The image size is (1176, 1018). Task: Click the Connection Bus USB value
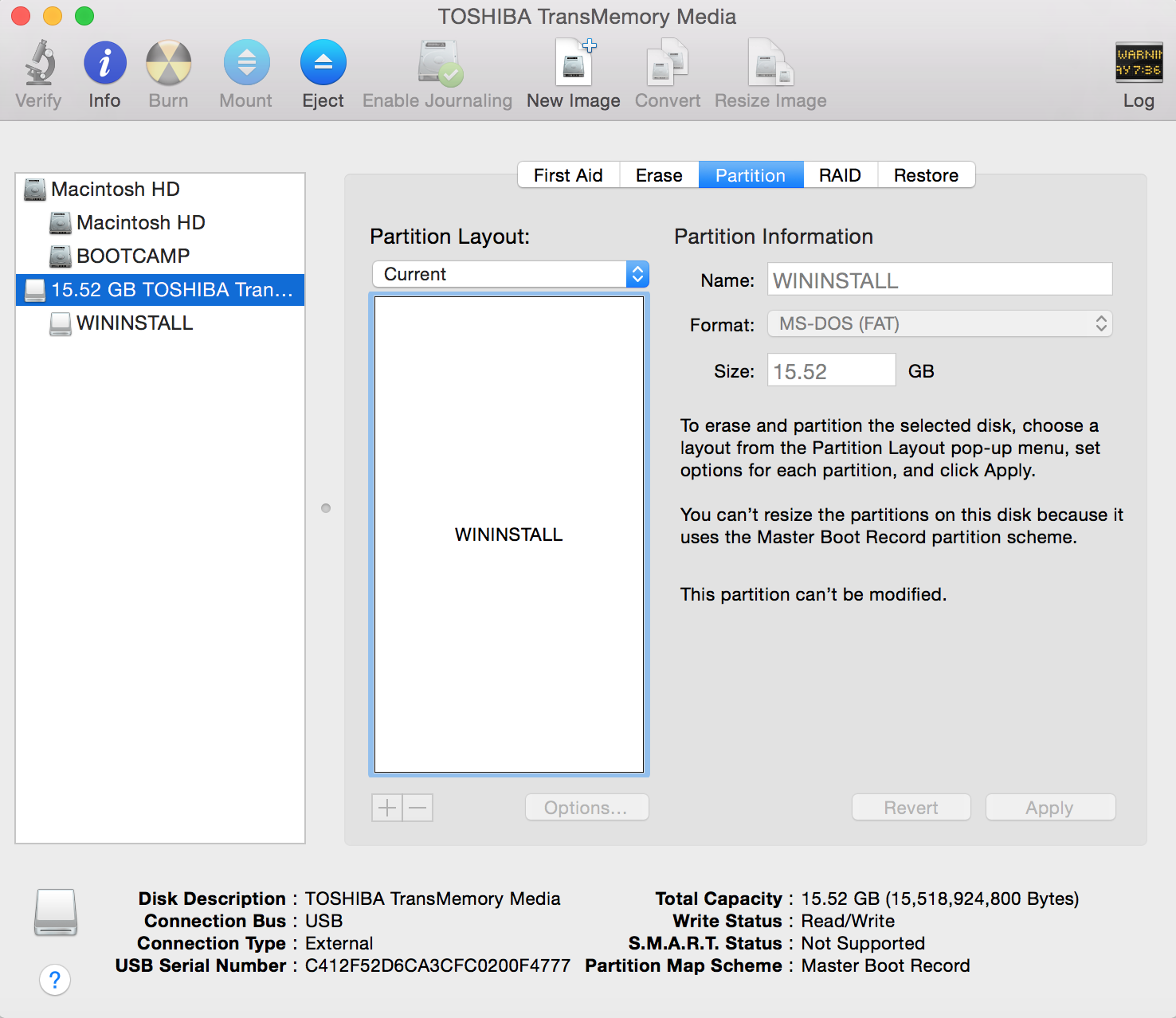[x=324, y=921]
